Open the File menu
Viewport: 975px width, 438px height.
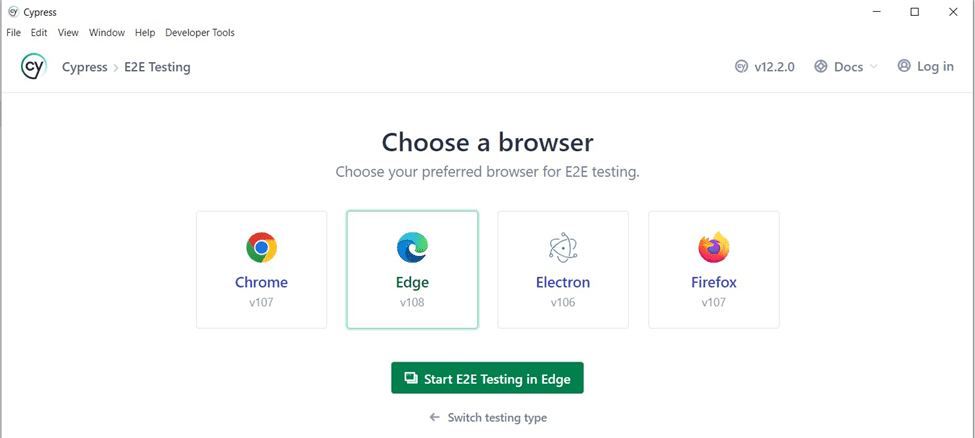coord(14,33)
